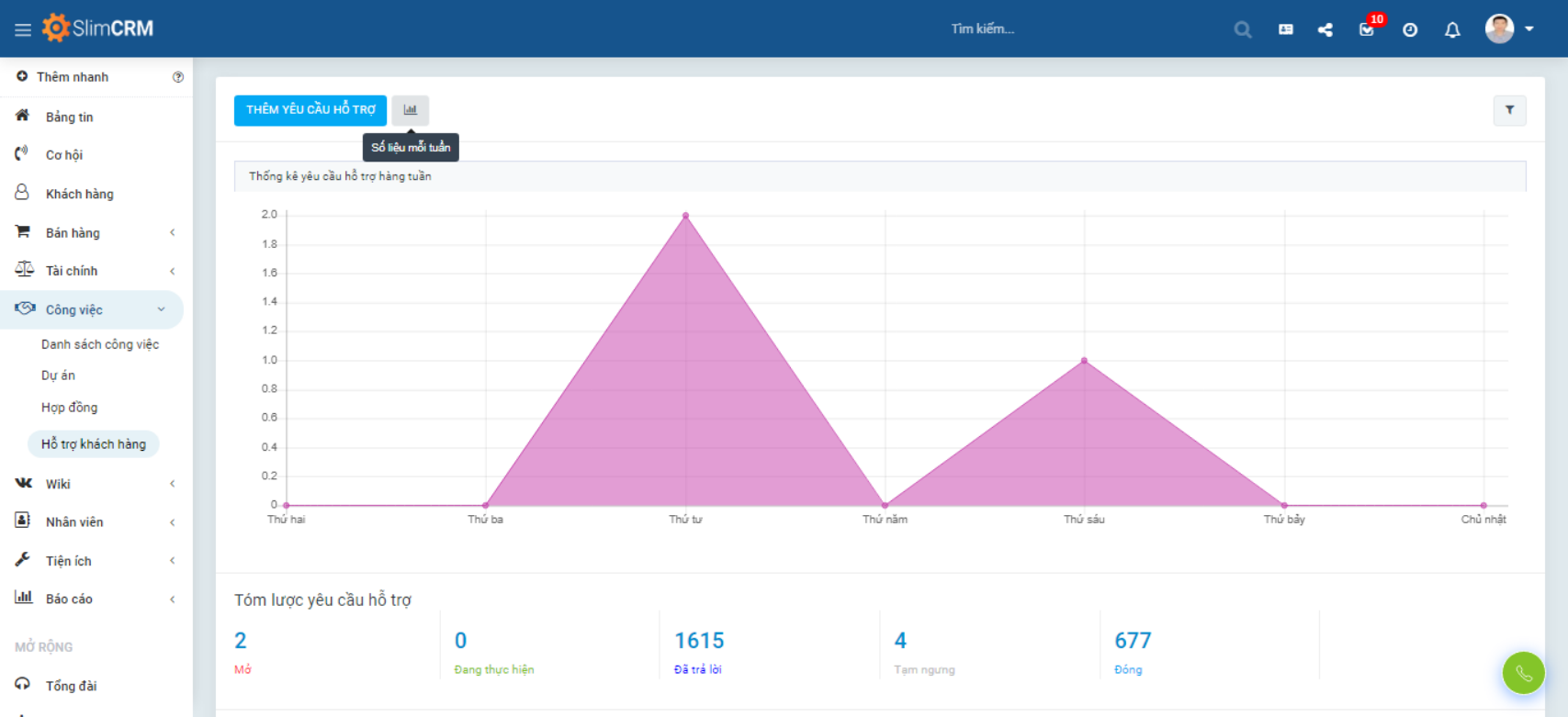The width and height of the screenshot is (1568, 717).
Task: Open the hamburger sidebar menu
Action: pyautogui.click(x=23, y=29)
